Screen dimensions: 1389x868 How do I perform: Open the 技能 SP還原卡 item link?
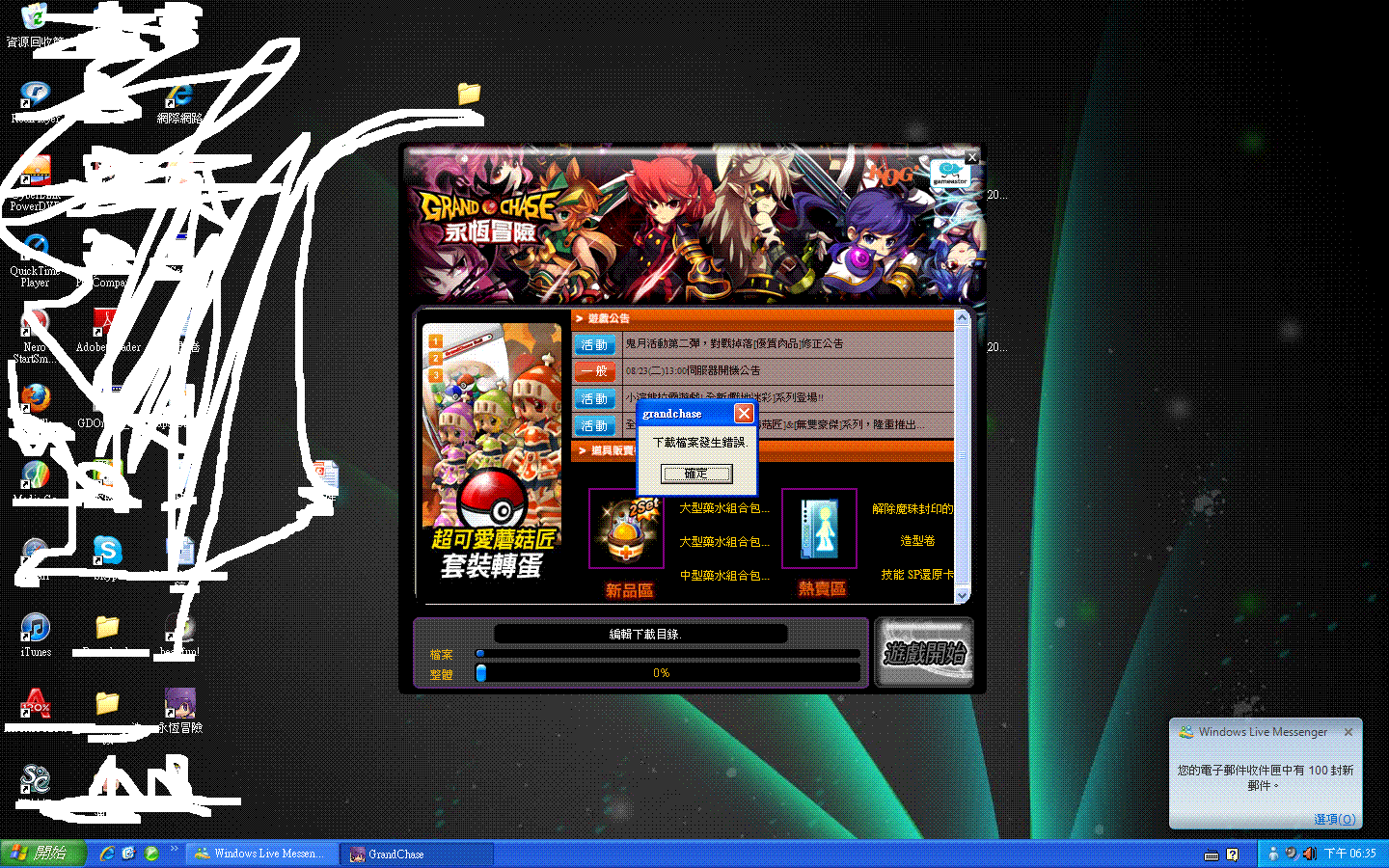click(x=917, y=574)
